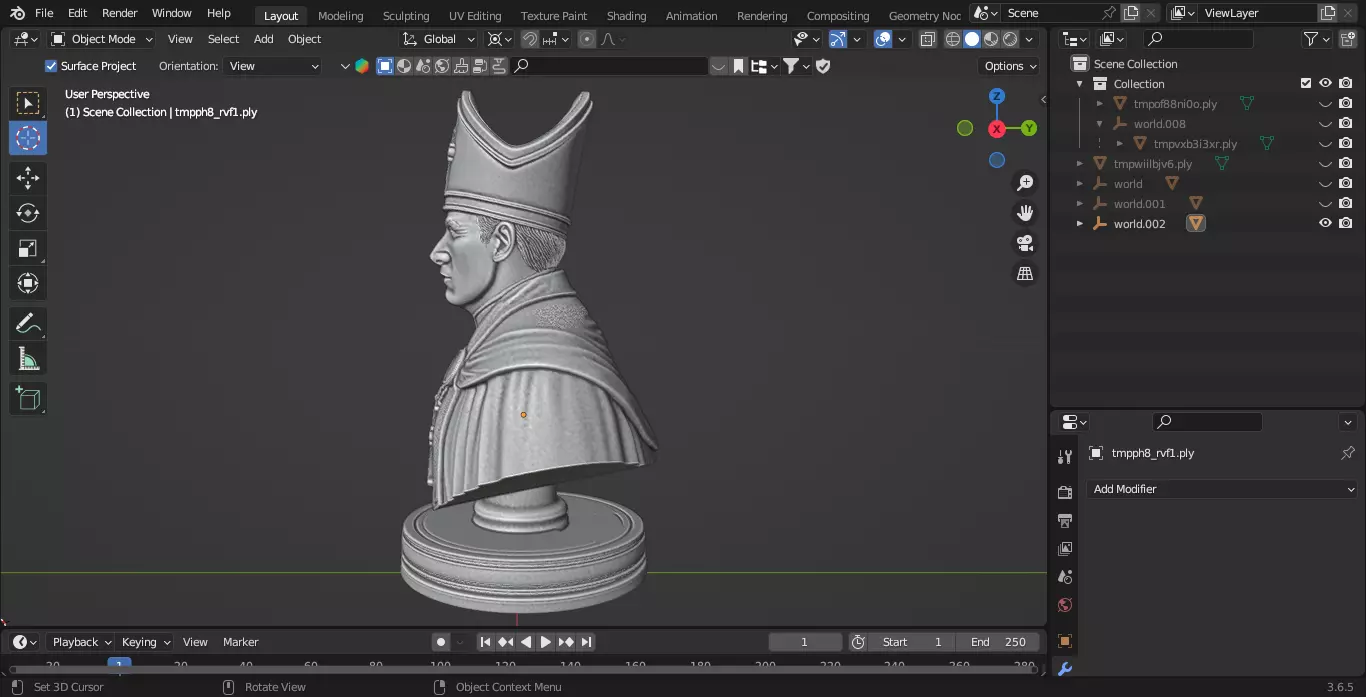
Task: Select the Add Cube tool
Action: [28, 398]
